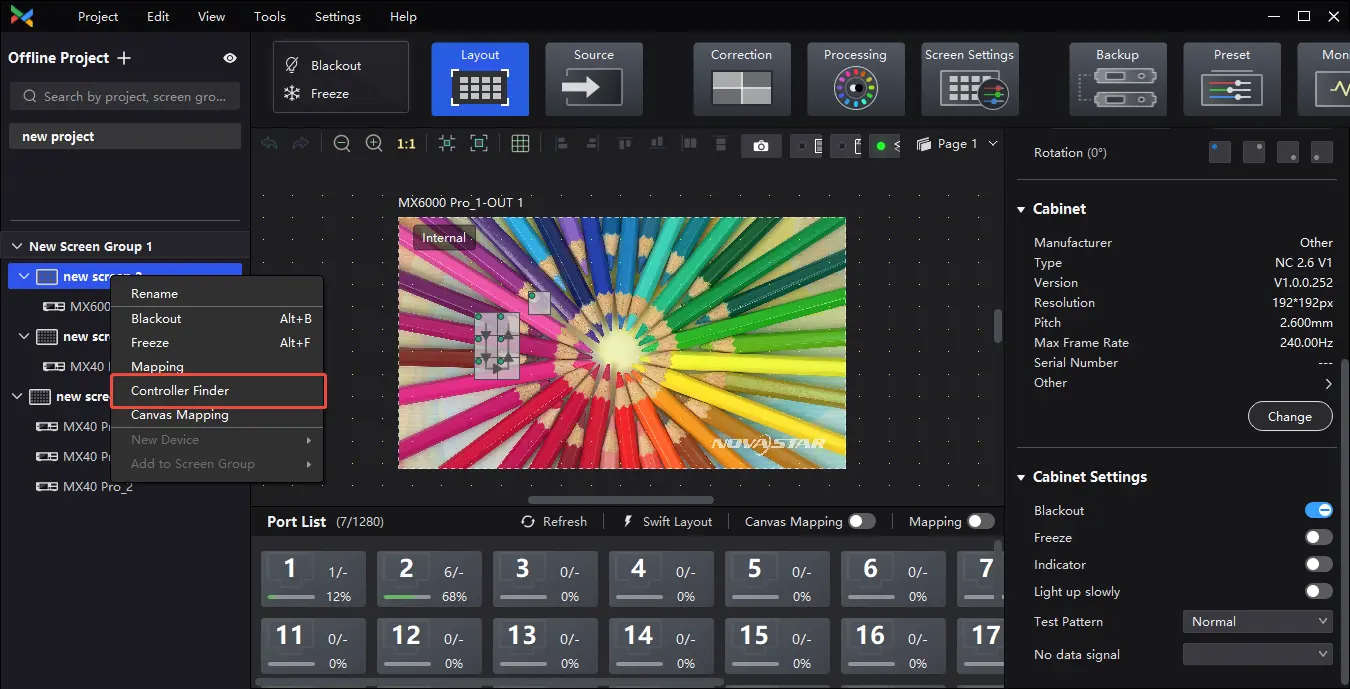
Task: Open the Preset module
Action: pos(1232,79)
